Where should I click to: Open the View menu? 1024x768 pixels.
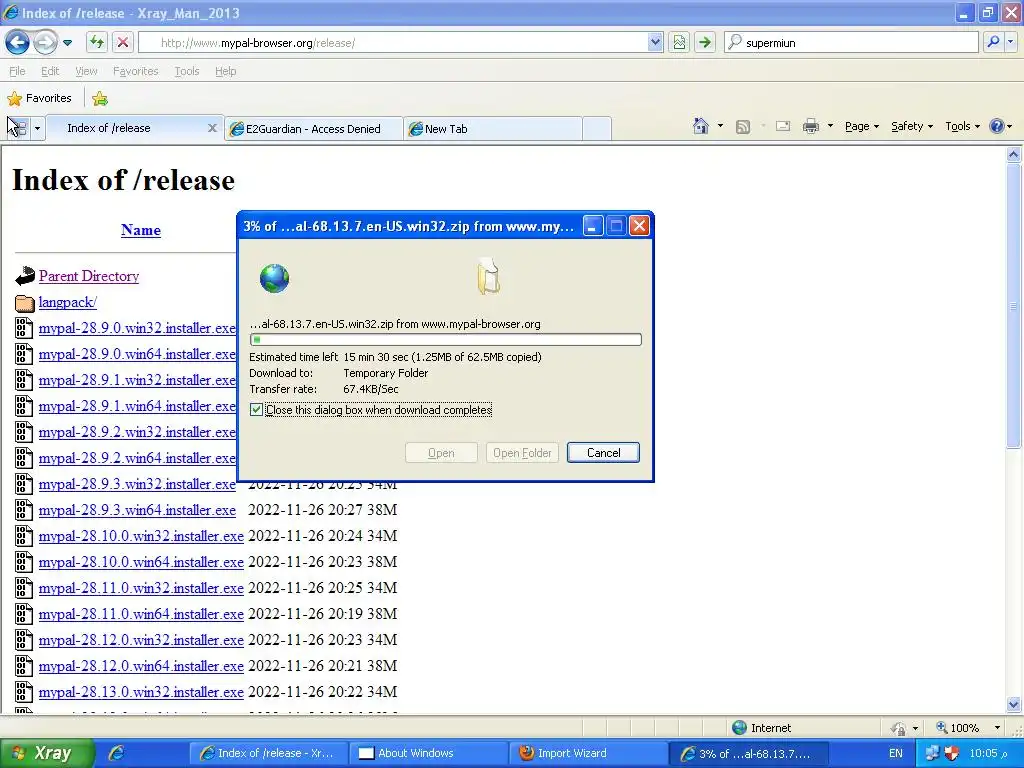tap(86, 71)
